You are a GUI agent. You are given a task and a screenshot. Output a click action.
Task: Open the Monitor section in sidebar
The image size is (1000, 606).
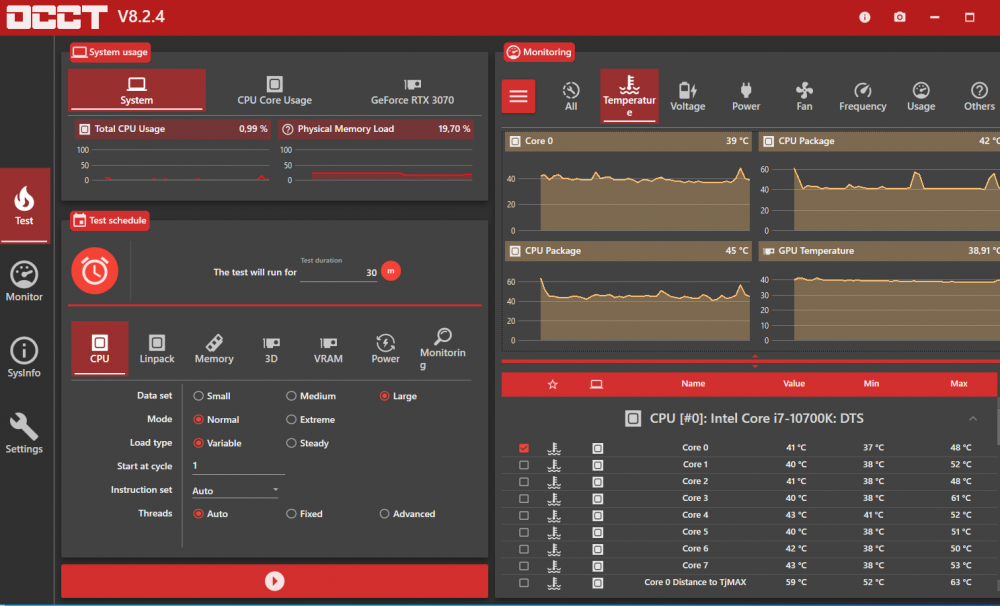(x=24, y=281)
